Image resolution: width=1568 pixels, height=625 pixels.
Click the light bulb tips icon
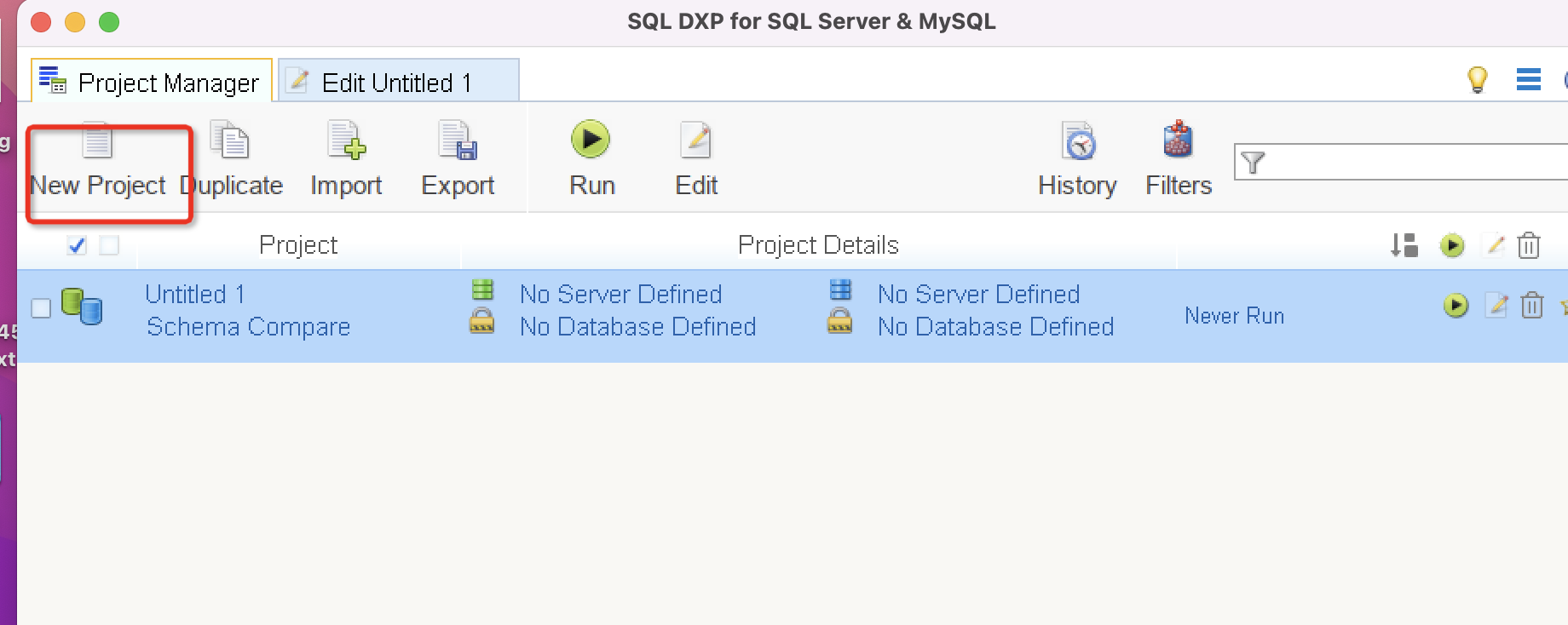click(x=1477, y=80)
